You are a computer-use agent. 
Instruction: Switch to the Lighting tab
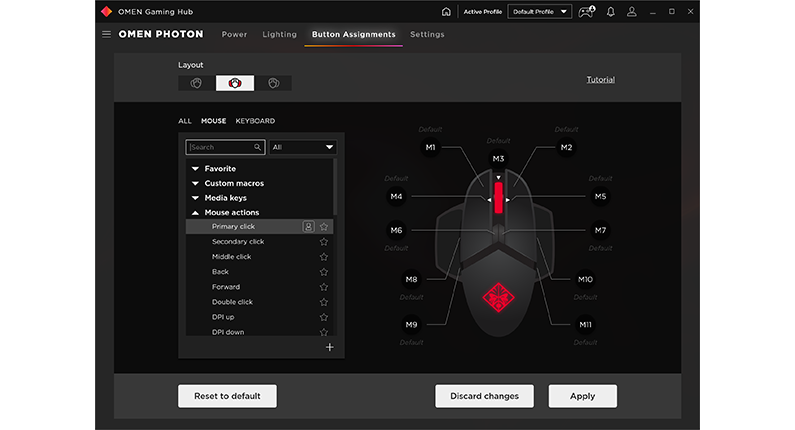point(279,34)
